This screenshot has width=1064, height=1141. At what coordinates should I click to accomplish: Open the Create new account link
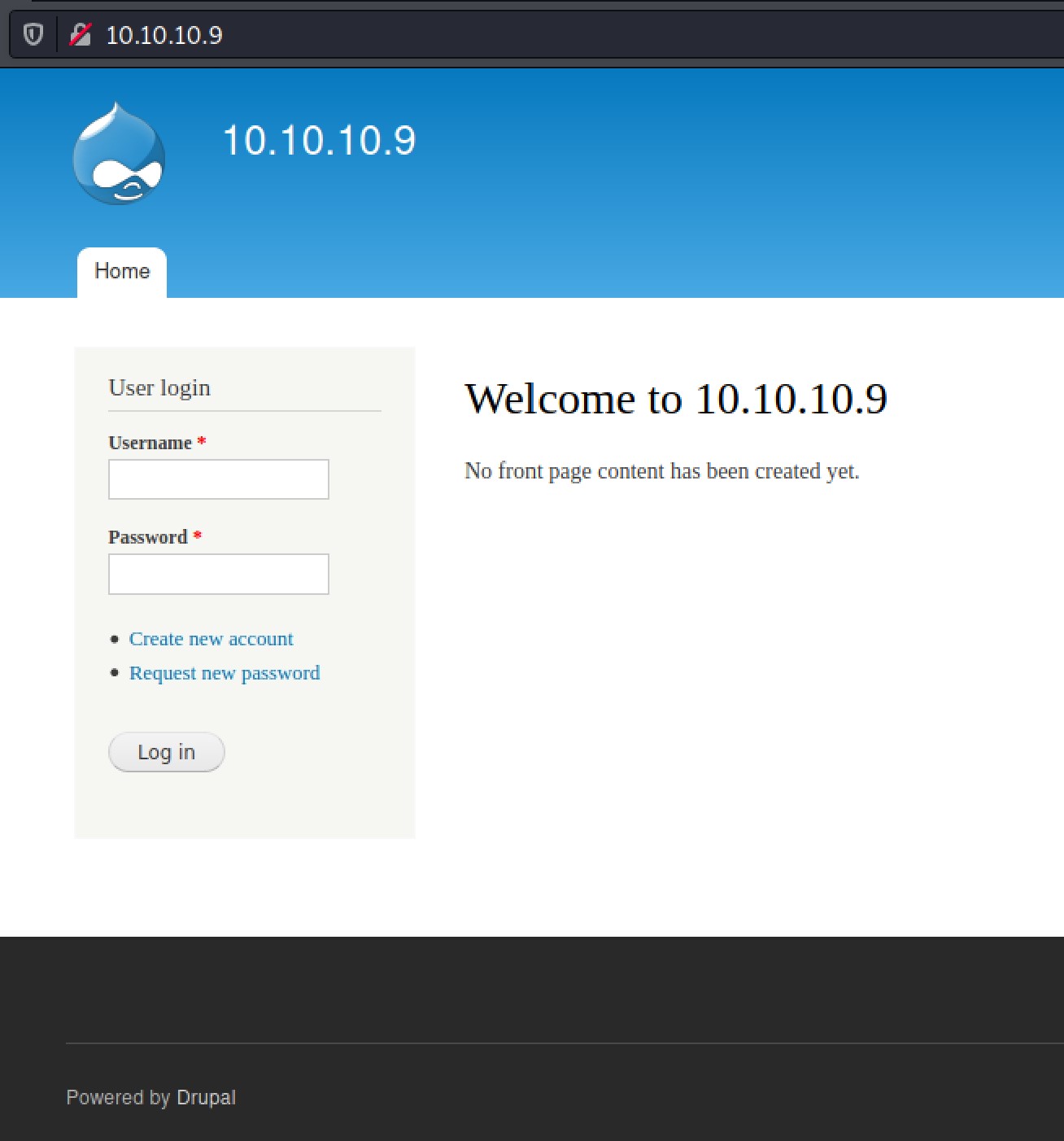pos(211,639)
